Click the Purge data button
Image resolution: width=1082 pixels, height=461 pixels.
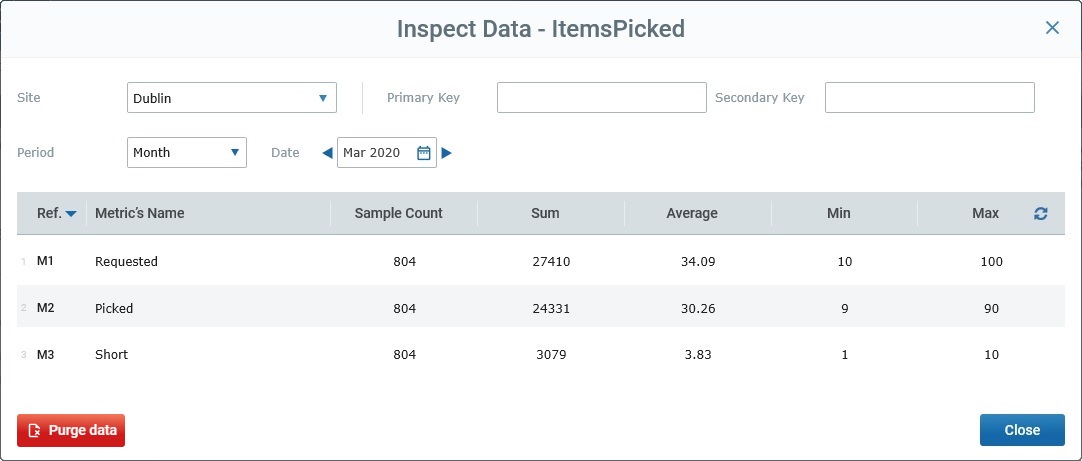click(x=71, y=431)
